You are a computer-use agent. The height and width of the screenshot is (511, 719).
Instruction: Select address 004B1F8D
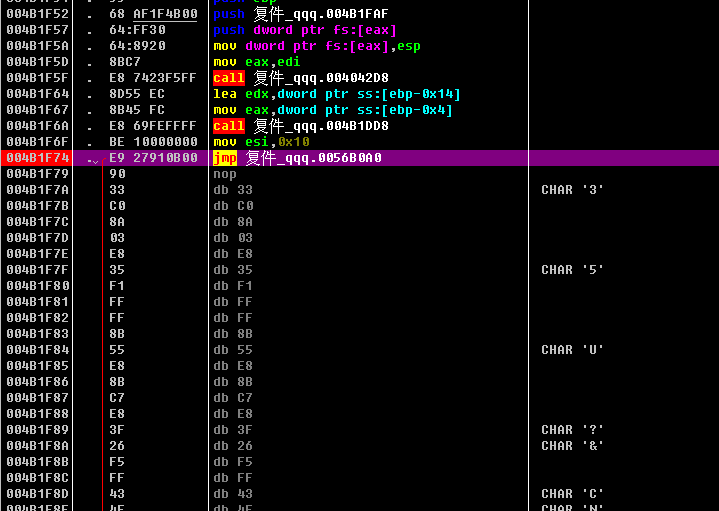(38, 494)
